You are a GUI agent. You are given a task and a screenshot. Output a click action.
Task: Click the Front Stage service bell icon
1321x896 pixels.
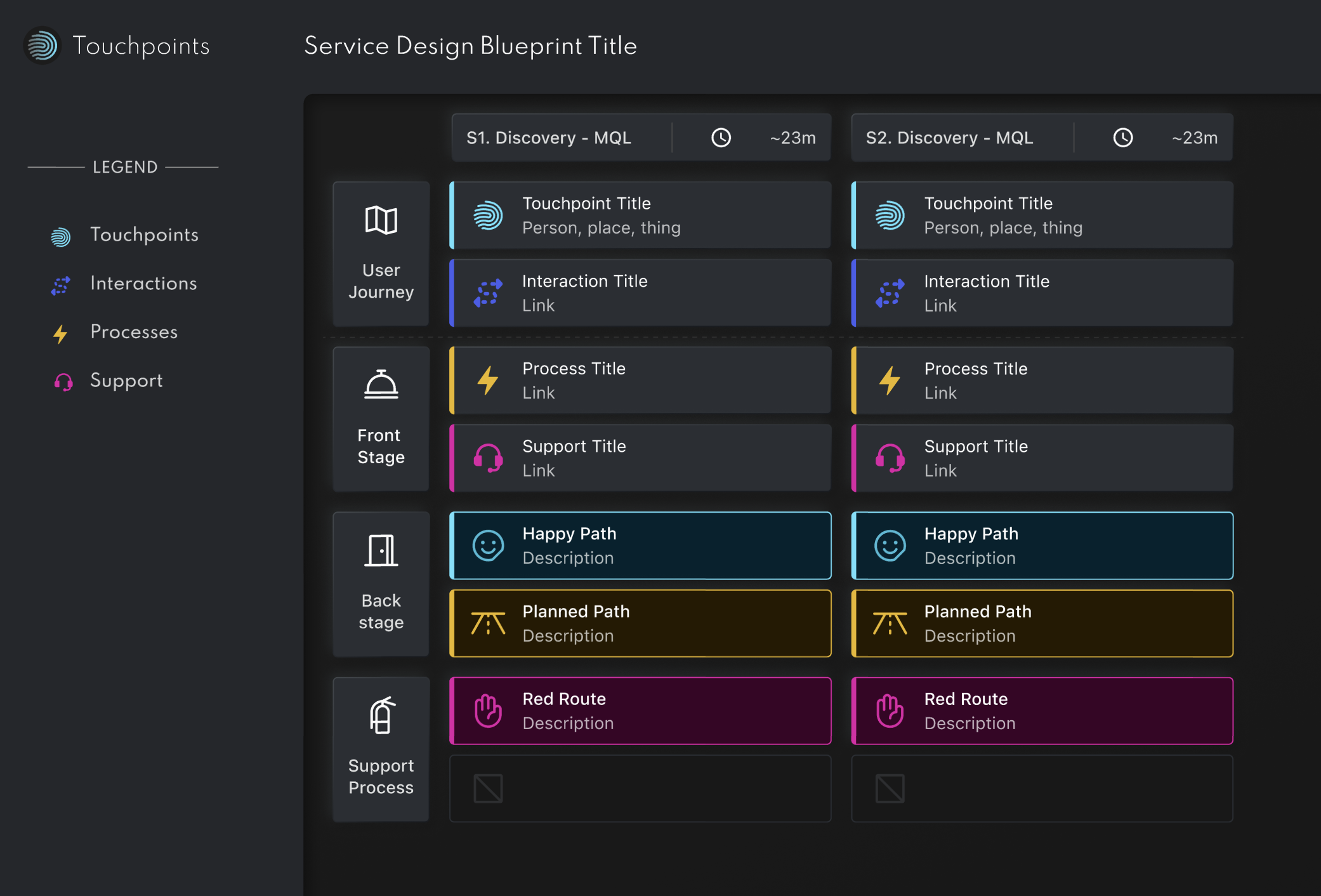(381, 385)
